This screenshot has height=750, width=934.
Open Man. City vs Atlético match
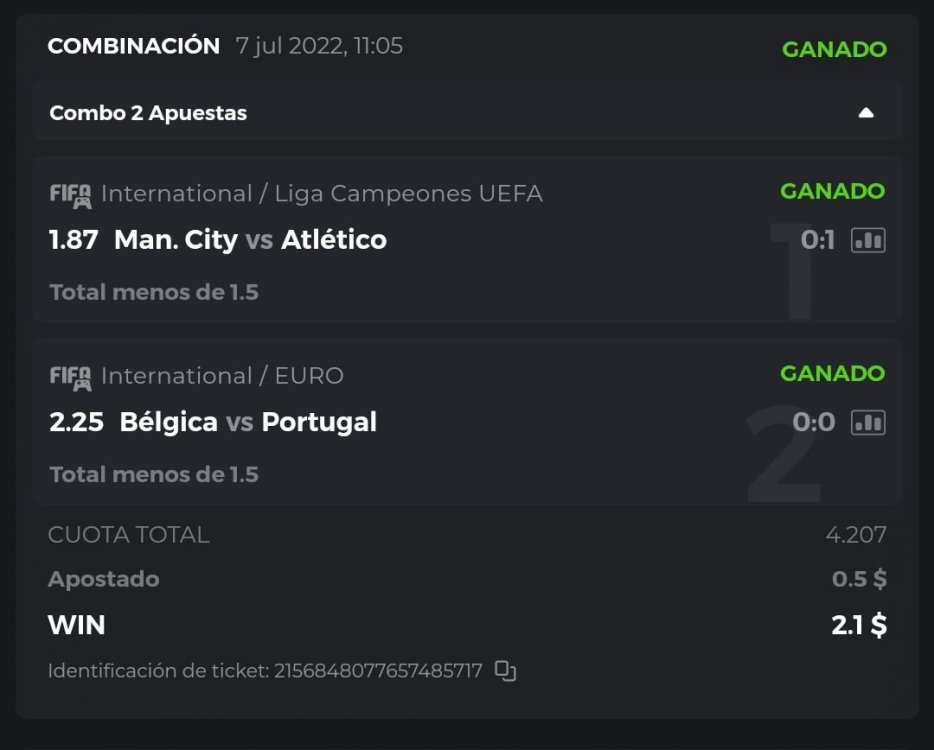click(x=250, y=240)
